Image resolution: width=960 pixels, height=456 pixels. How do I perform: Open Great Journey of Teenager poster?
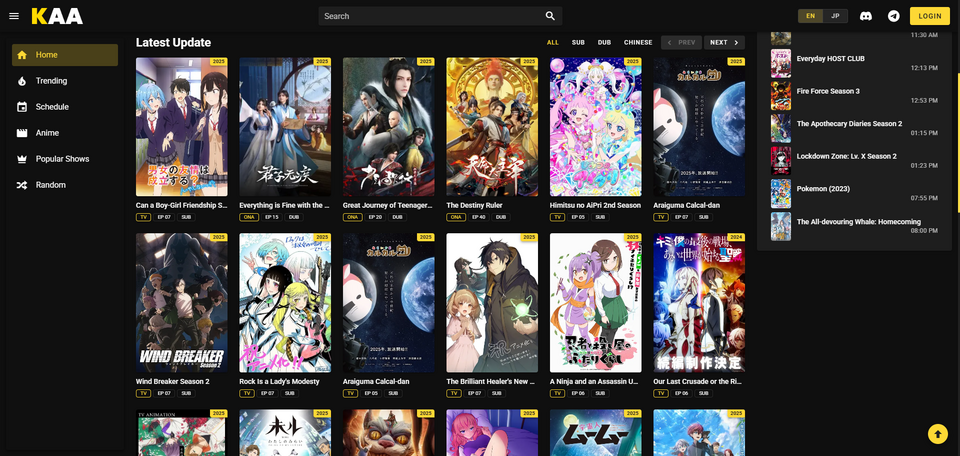click(389, 127)
